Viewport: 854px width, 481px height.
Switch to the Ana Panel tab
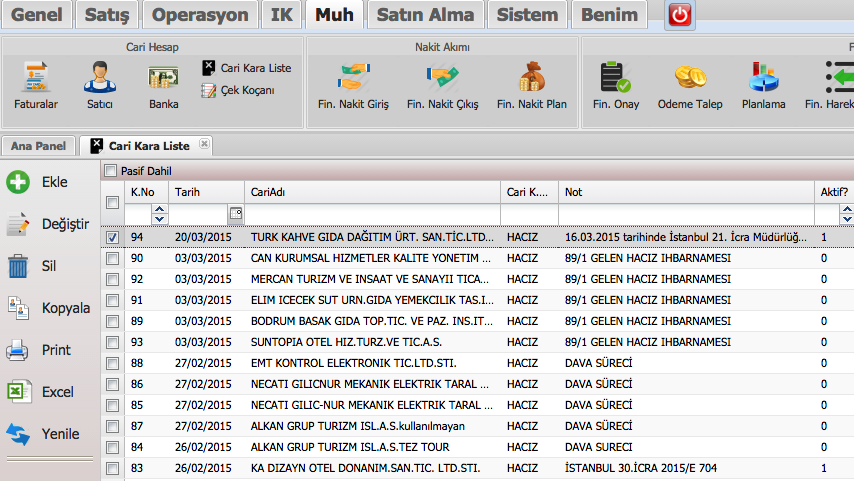tap(38, 146)
